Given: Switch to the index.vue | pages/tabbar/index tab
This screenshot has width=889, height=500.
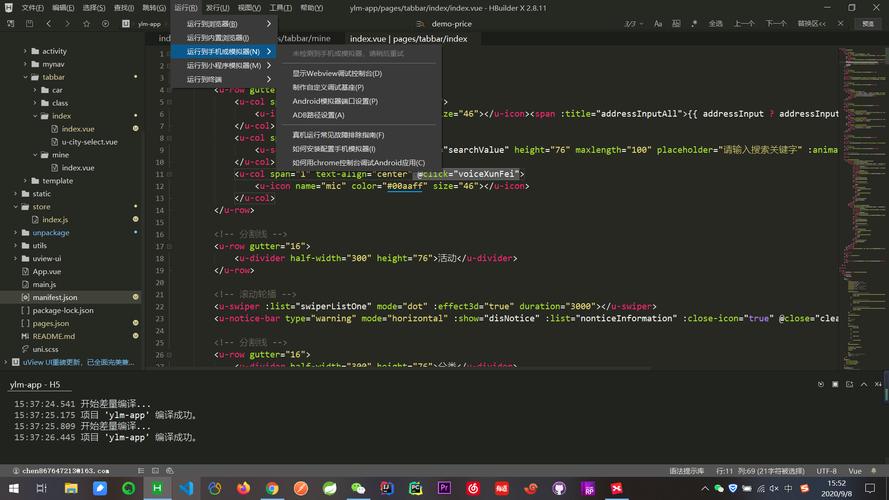Looking at the screenshot, I should [x=408, y=39].
